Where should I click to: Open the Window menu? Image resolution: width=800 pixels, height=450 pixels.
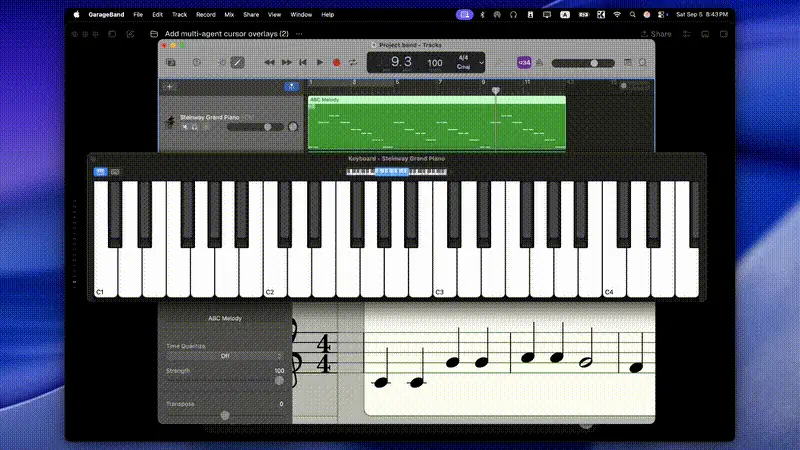click(x=301, y=15)
